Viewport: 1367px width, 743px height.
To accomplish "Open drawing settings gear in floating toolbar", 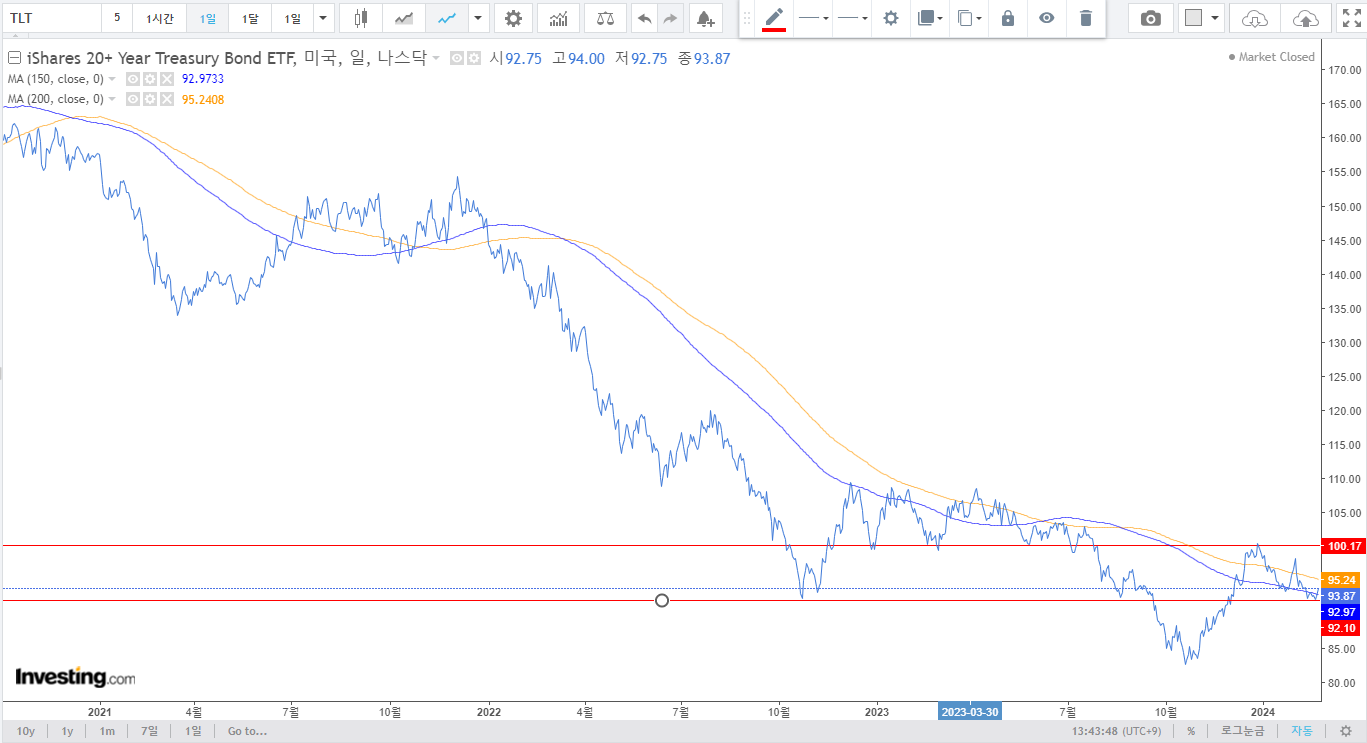I will 891,18.
